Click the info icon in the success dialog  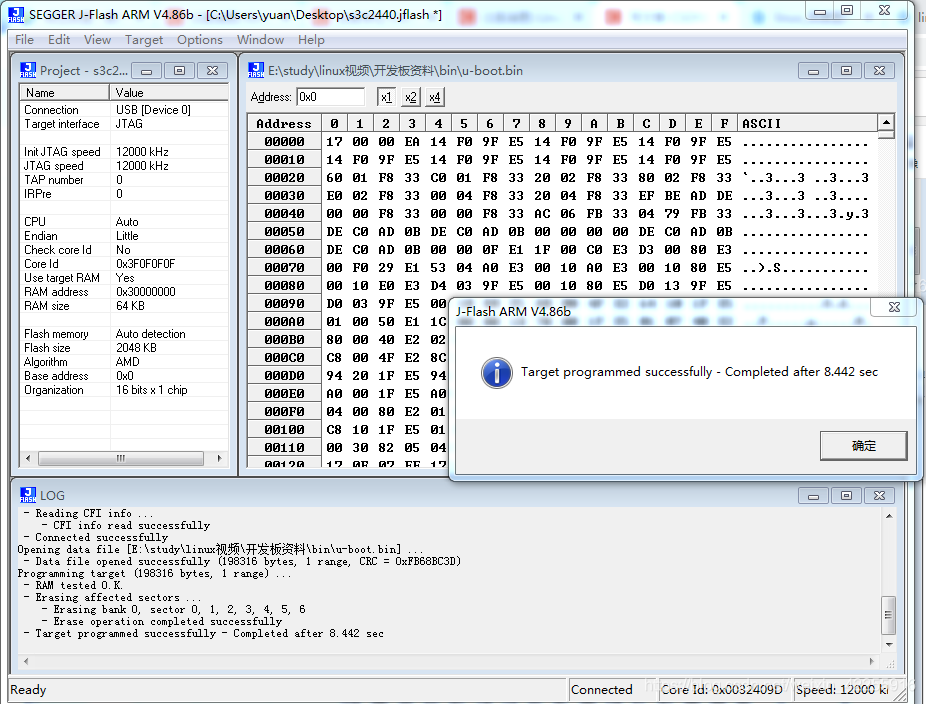tap(497, 373)
